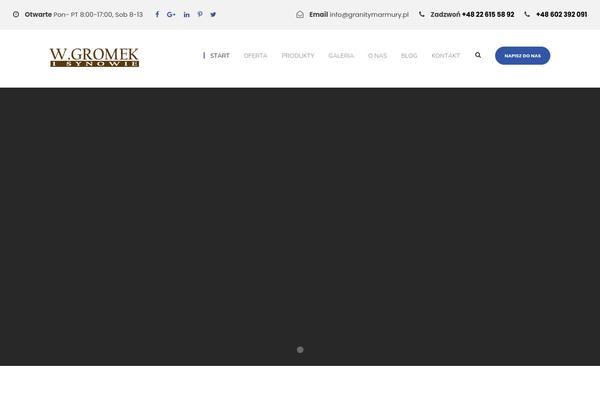Open the Google Plus social icon
The width and height of the screenshot is (600, 400).
point(171,15)
